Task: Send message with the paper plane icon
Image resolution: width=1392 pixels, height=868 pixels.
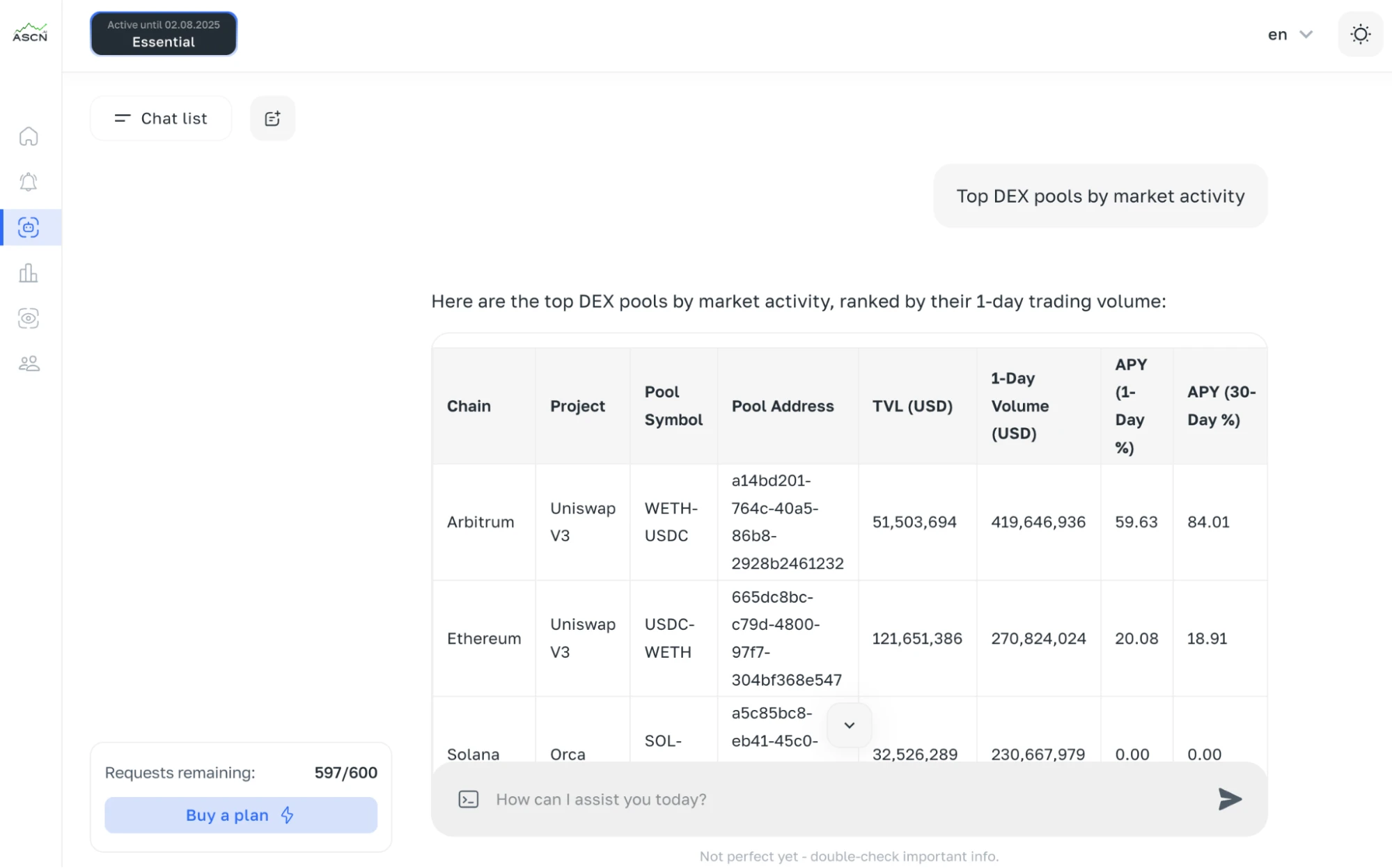Action: click(1230, 799)
